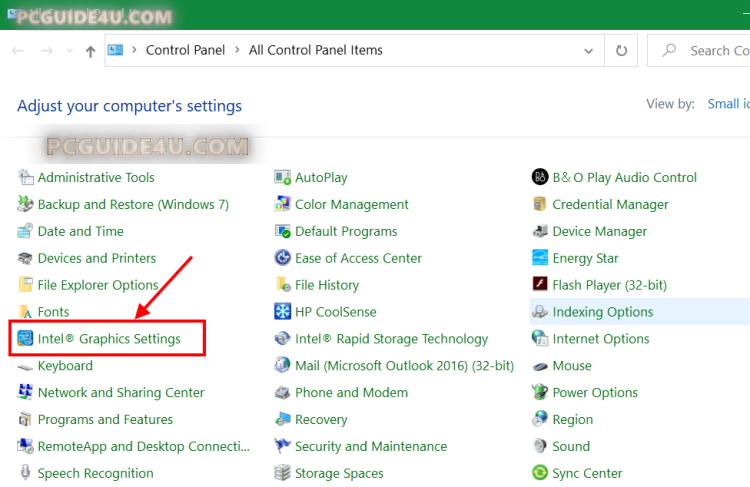Screen dimensions: 750x487
Task: Click All Control Panel Items breadcrumb
Action: tap(315, 50)
